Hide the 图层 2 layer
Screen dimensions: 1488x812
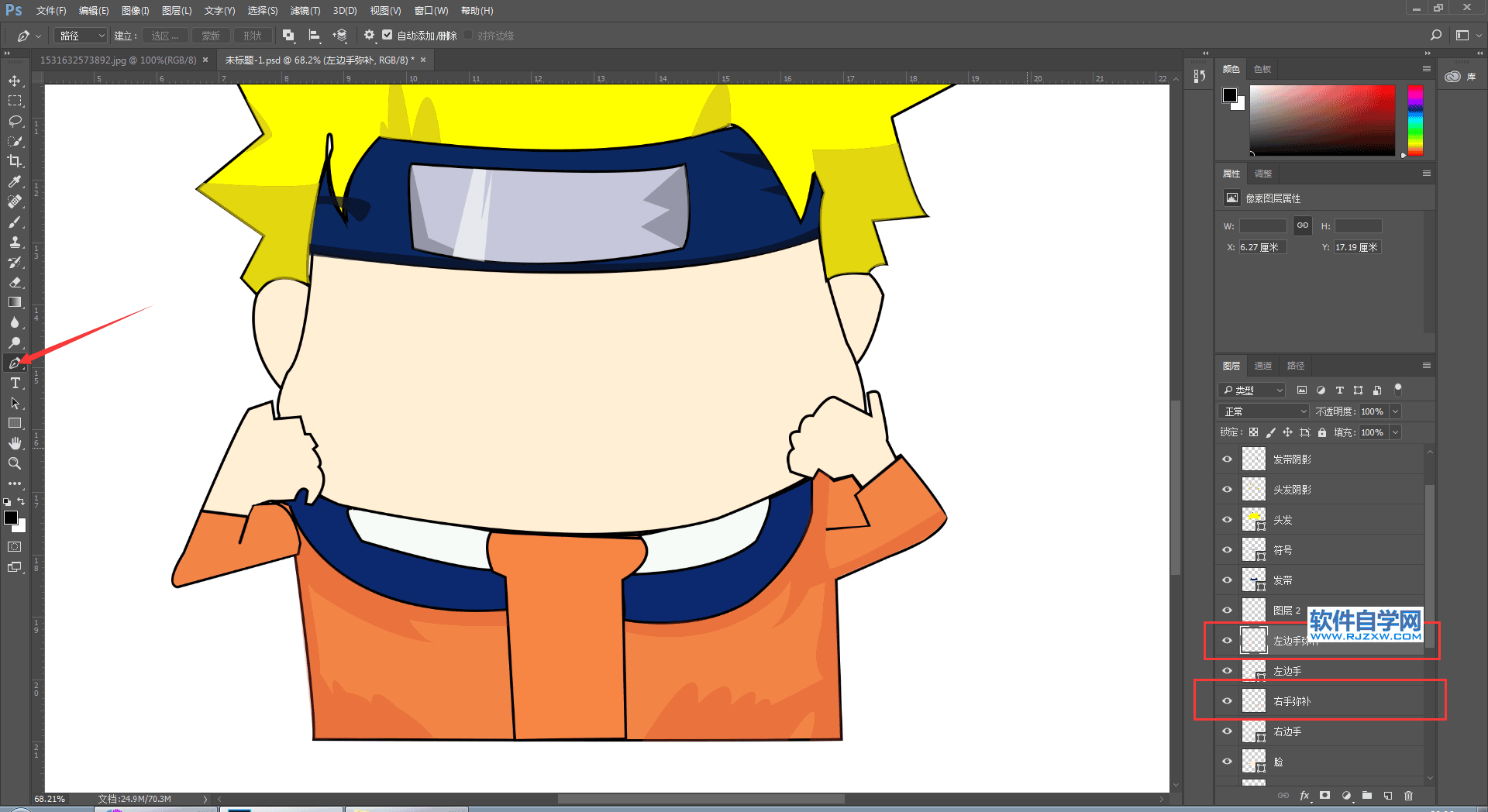1227,611
